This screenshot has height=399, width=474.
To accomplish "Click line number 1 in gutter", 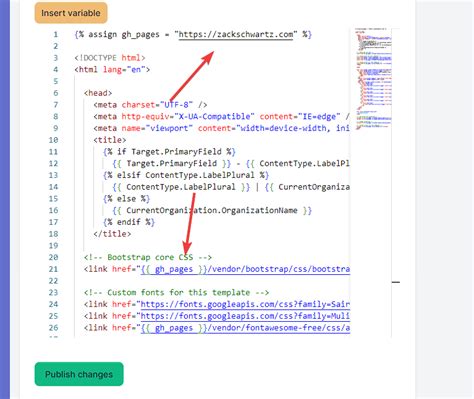I will point(56,34).
